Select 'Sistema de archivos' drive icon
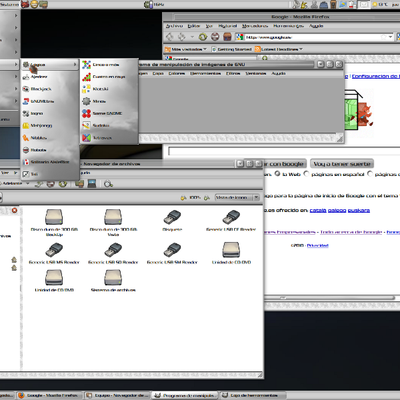Viewport: 400px width, 400px height. (x=113, y=281)
